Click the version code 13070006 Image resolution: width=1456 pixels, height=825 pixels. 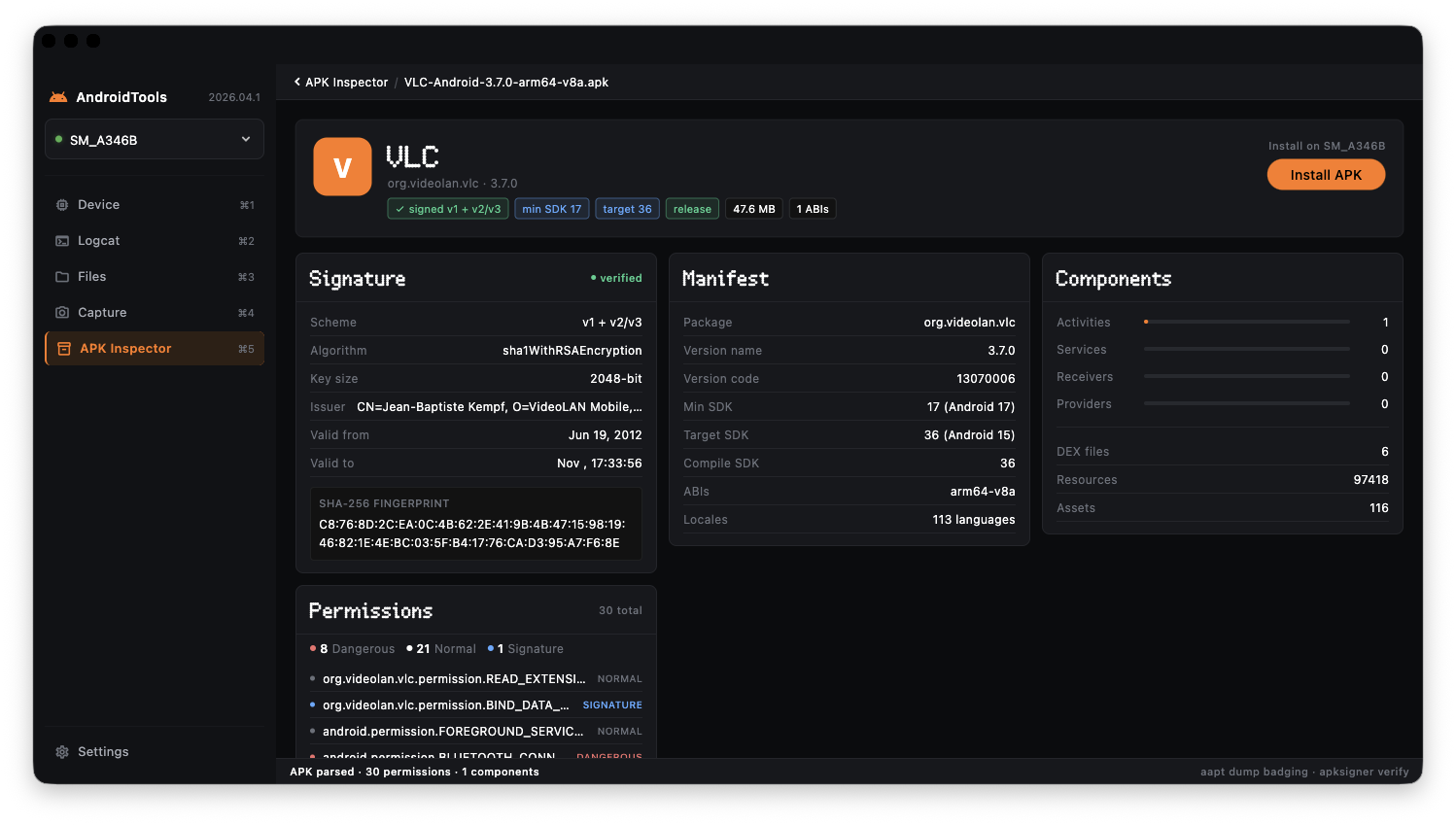986,379
